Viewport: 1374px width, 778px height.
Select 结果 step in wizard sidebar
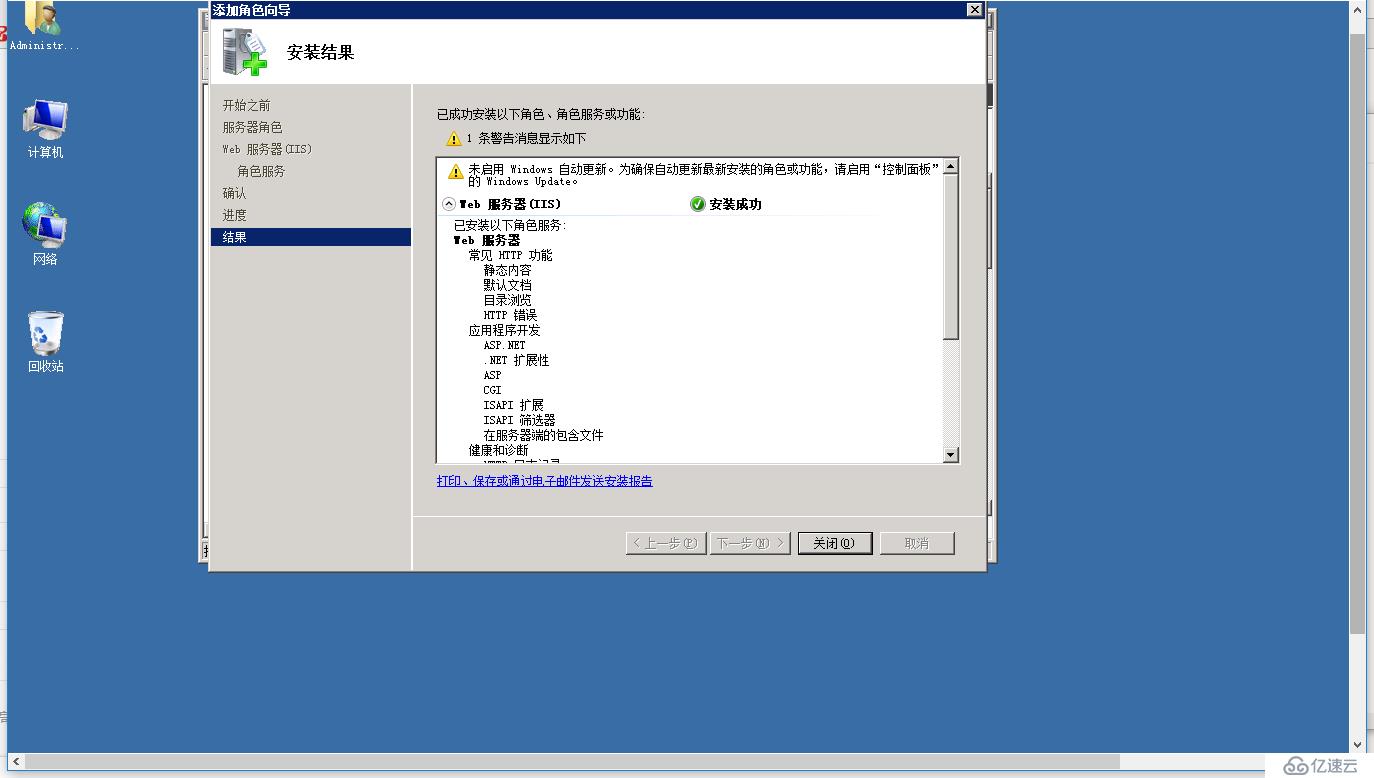coord(311,237)
